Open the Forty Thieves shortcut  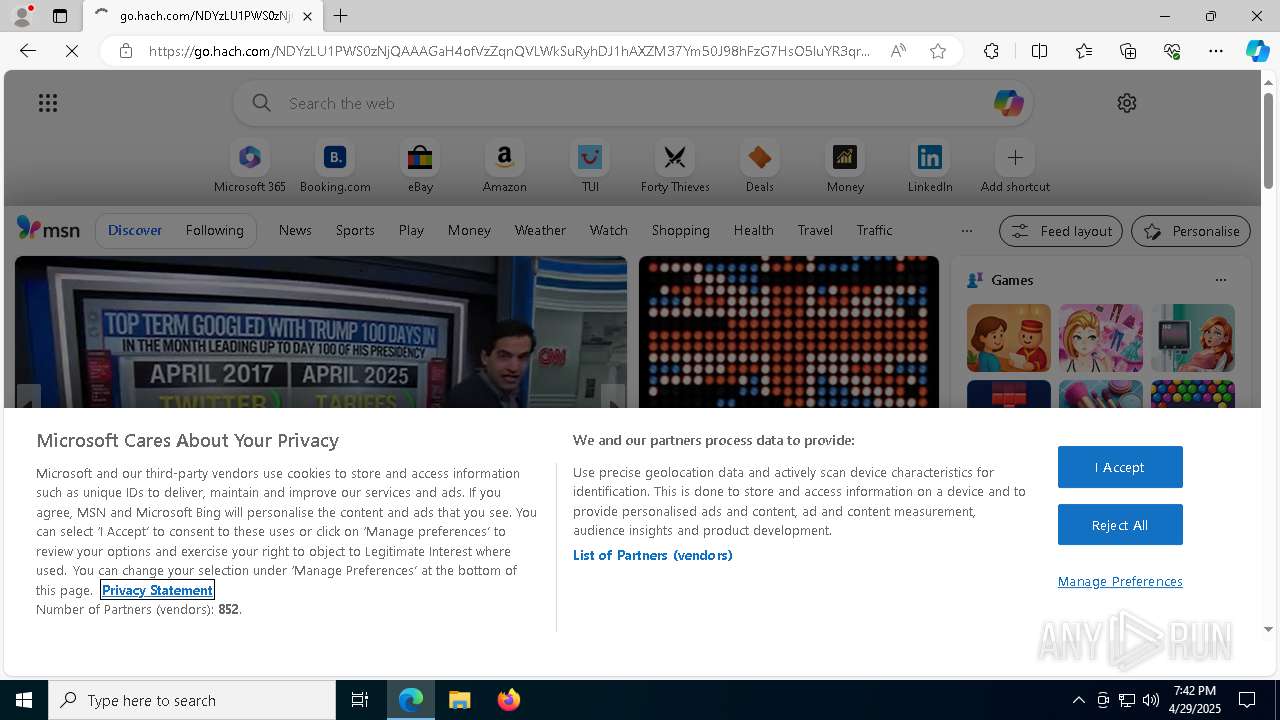click(x=675, y=166)
